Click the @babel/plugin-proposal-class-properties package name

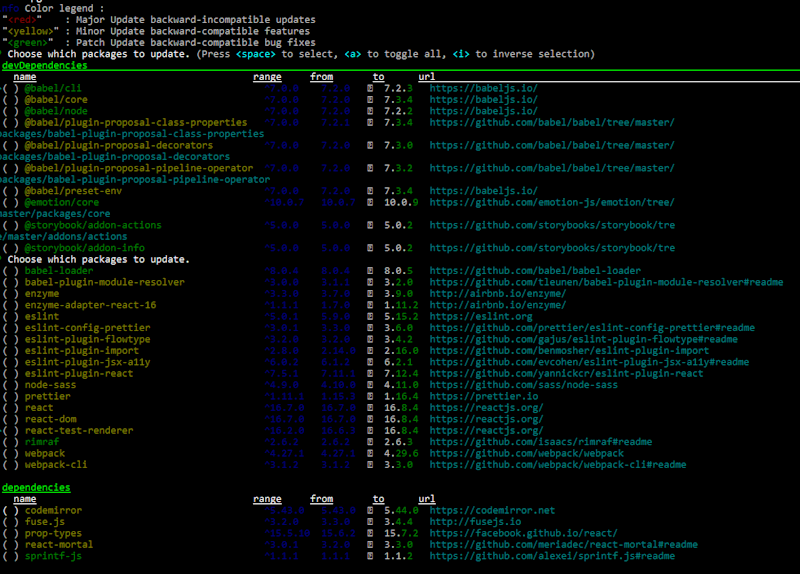pyautogui.click(x=136, y=122)
